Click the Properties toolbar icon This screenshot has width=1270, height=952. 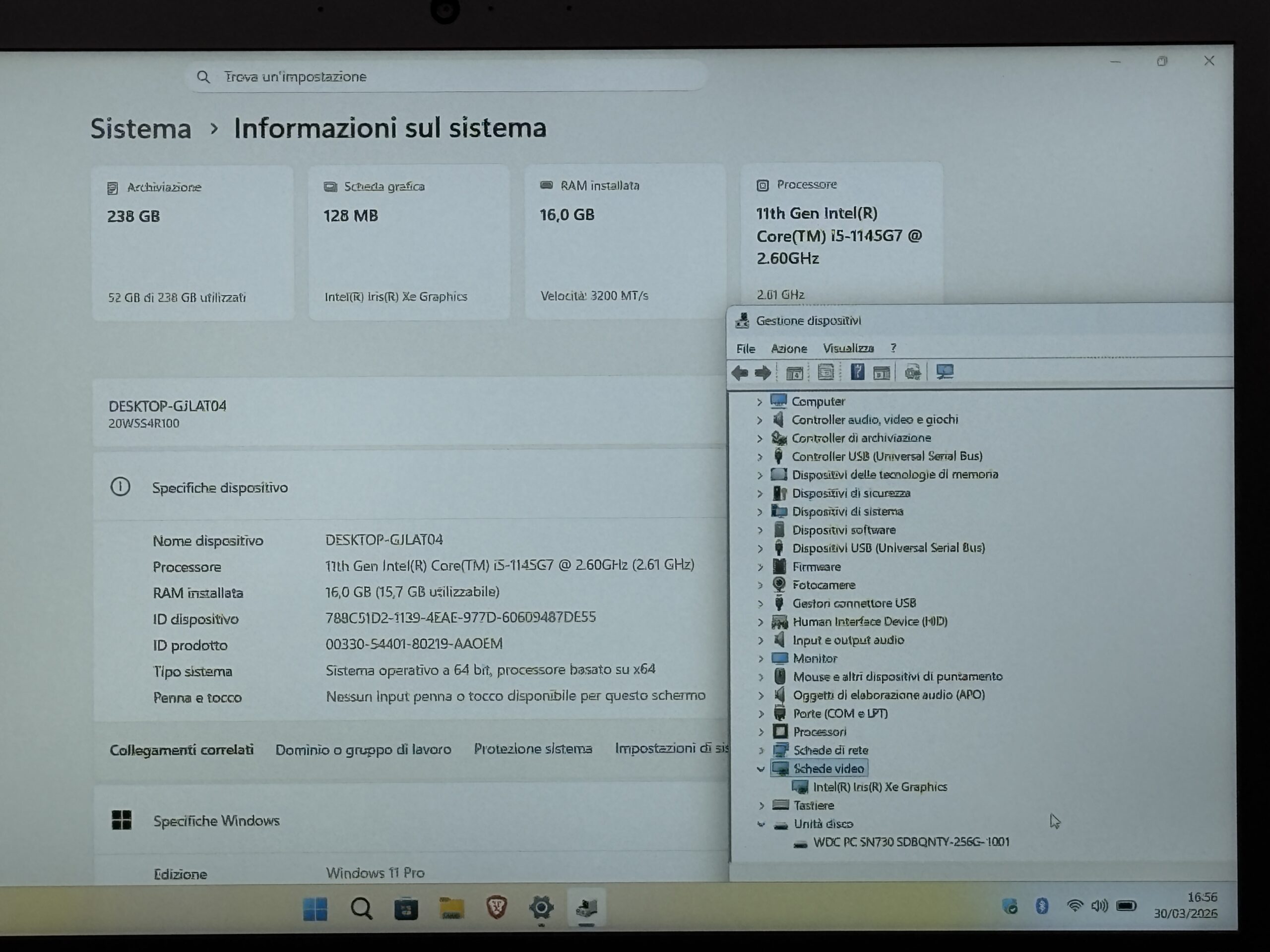coord(825,372)
